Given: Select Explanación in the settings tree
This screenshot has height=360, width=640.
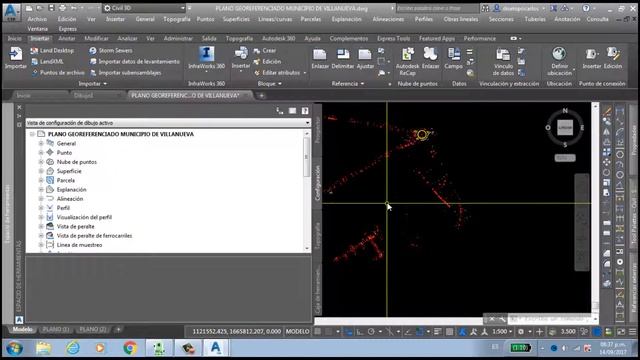Looking at the screenshot, I should click(x=71, y=189).
